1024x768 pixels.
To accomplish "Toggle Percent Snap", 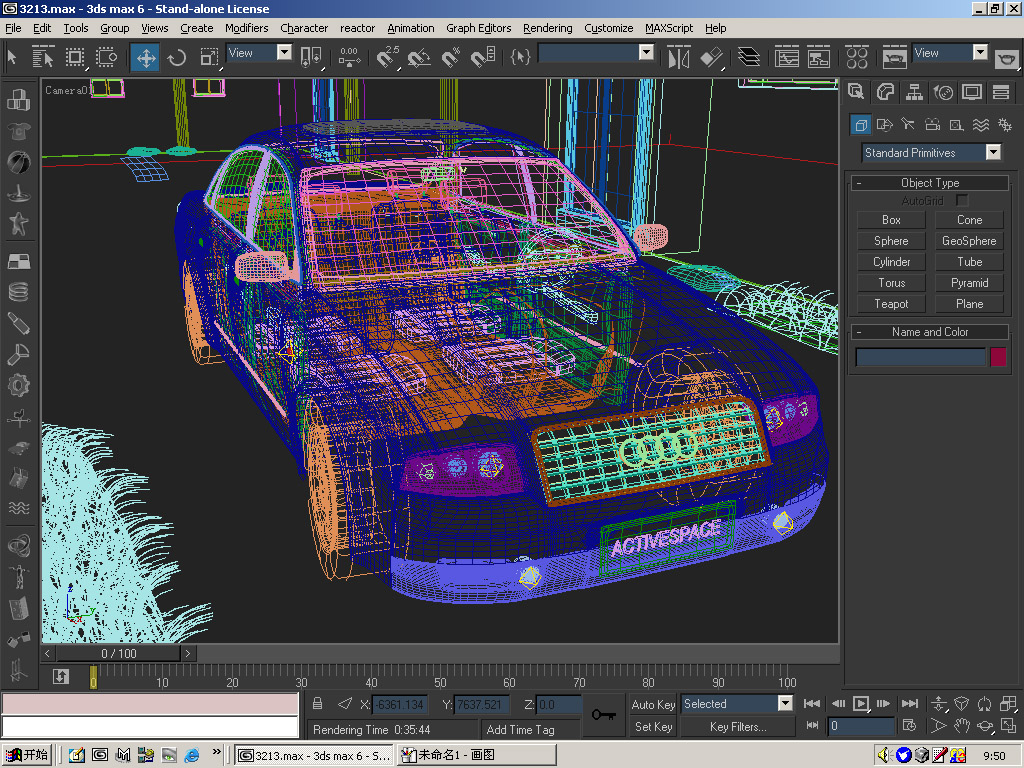I will 451,57.
